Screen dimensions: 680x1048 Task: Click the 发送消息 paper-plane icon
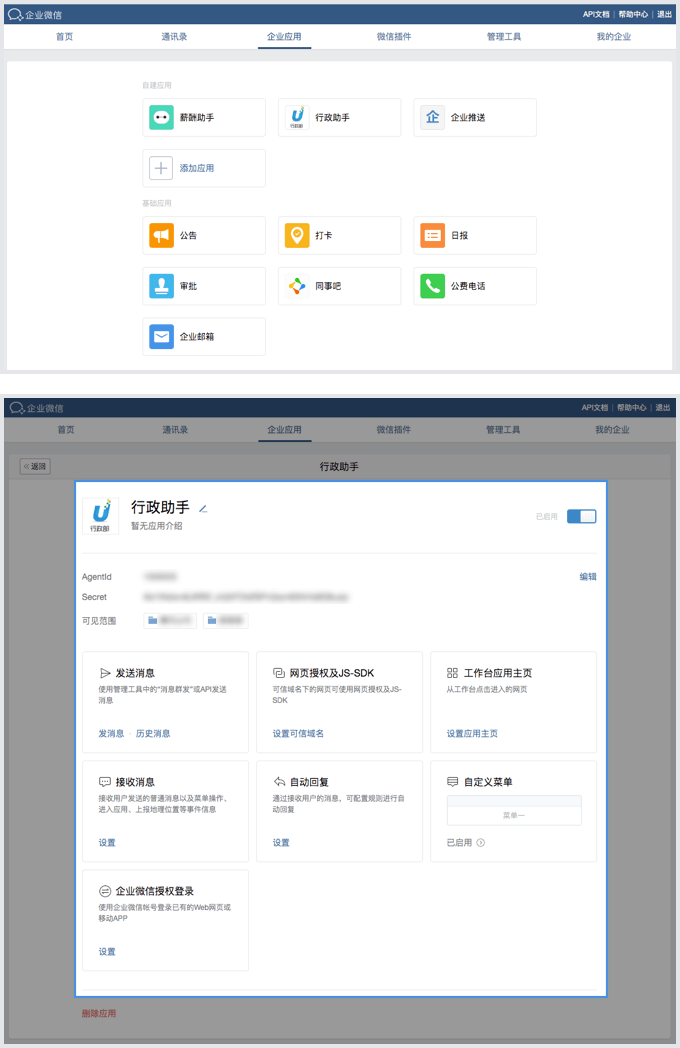click(x=105, y=673)
